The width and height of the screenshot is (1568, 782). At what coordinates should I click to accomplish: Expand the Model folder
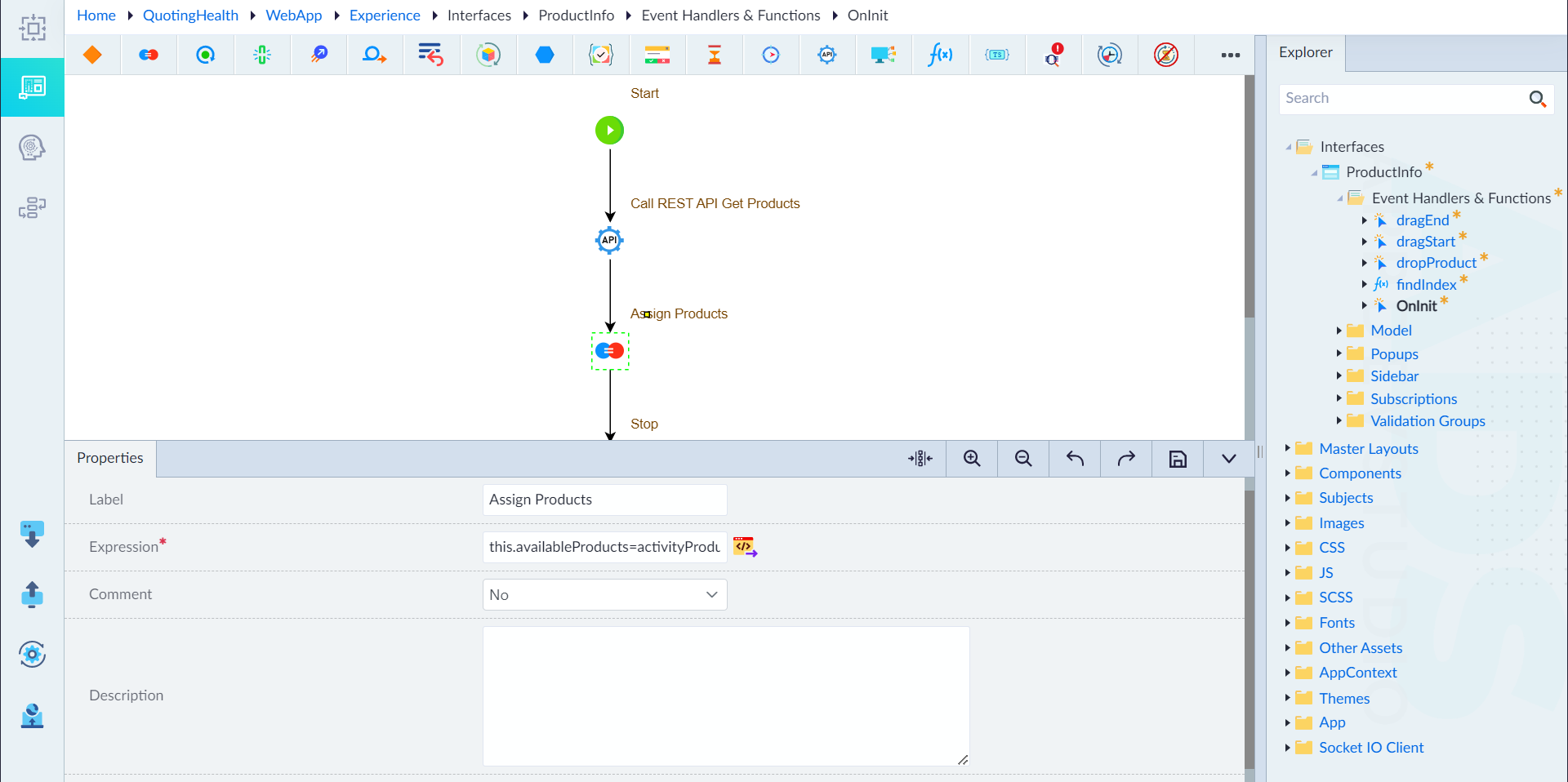(x=1339, y=331)
